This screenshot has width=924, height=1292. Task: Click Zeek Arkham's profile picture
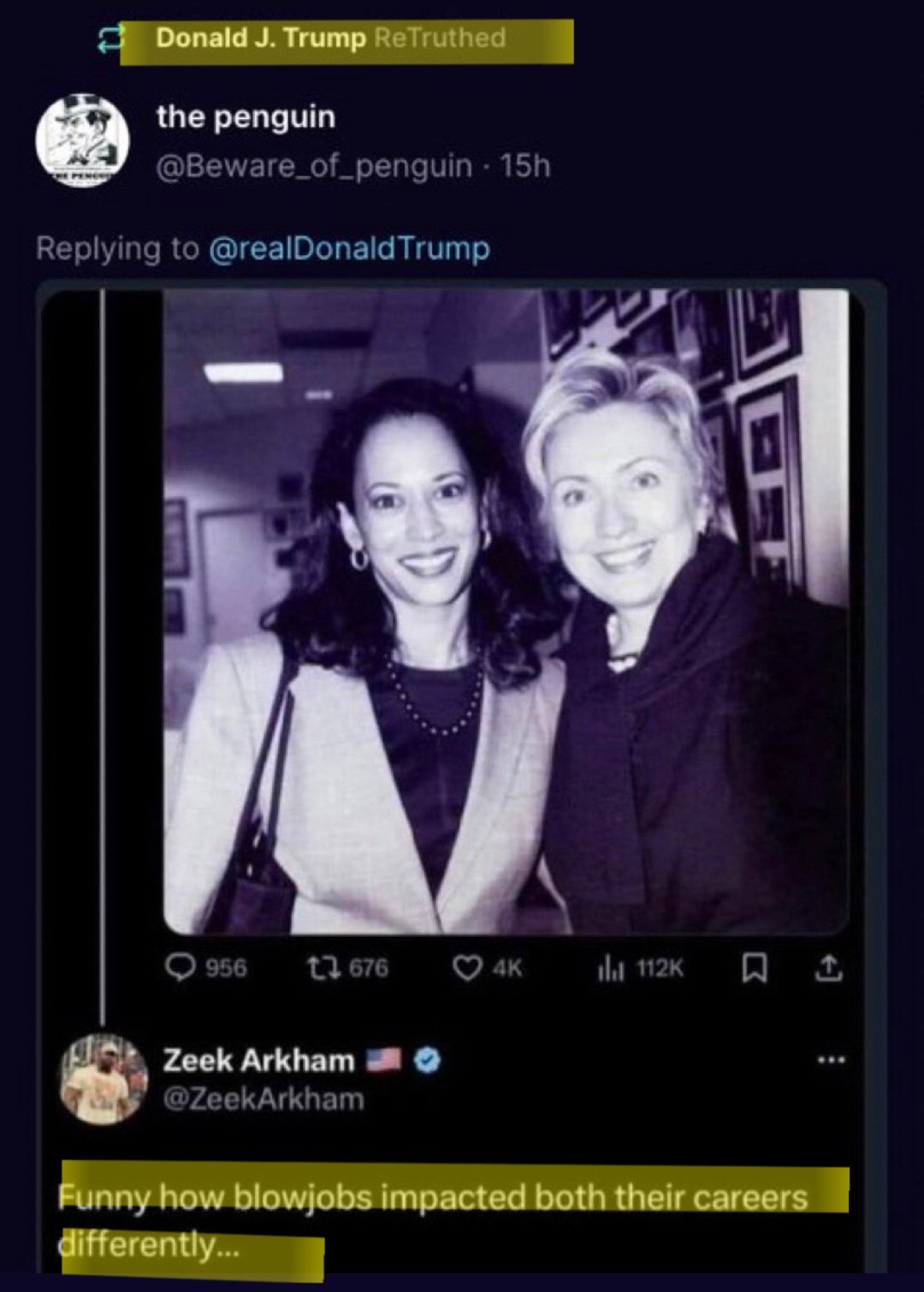tap(103, 1078)
